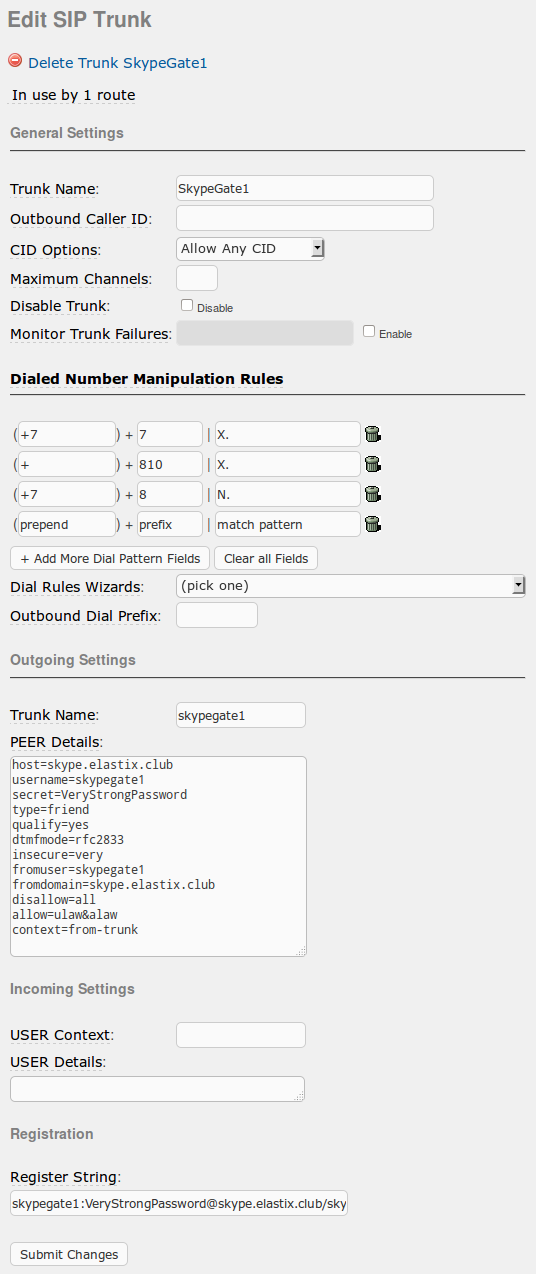Grab the PEER Details textarea resize handle
536x1274 pixels.
point(301,951)
